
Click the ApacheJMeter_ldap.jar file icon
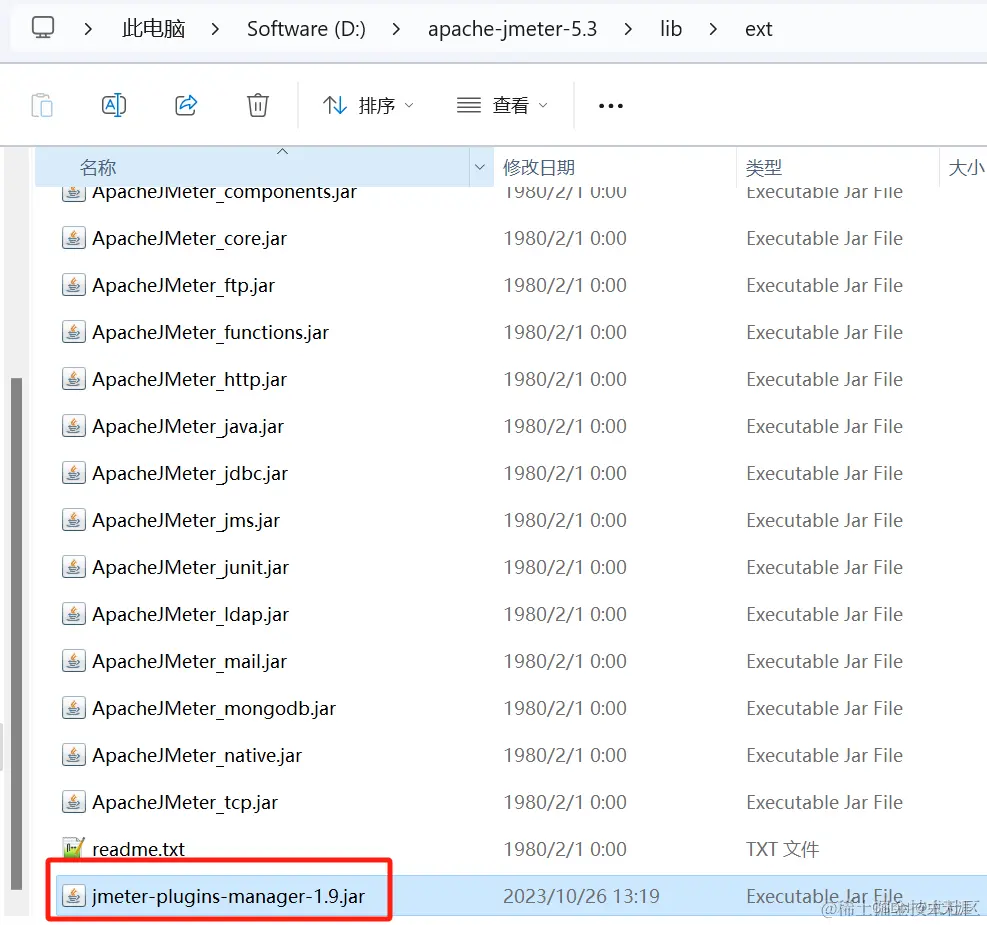click(x=74, y=614)
